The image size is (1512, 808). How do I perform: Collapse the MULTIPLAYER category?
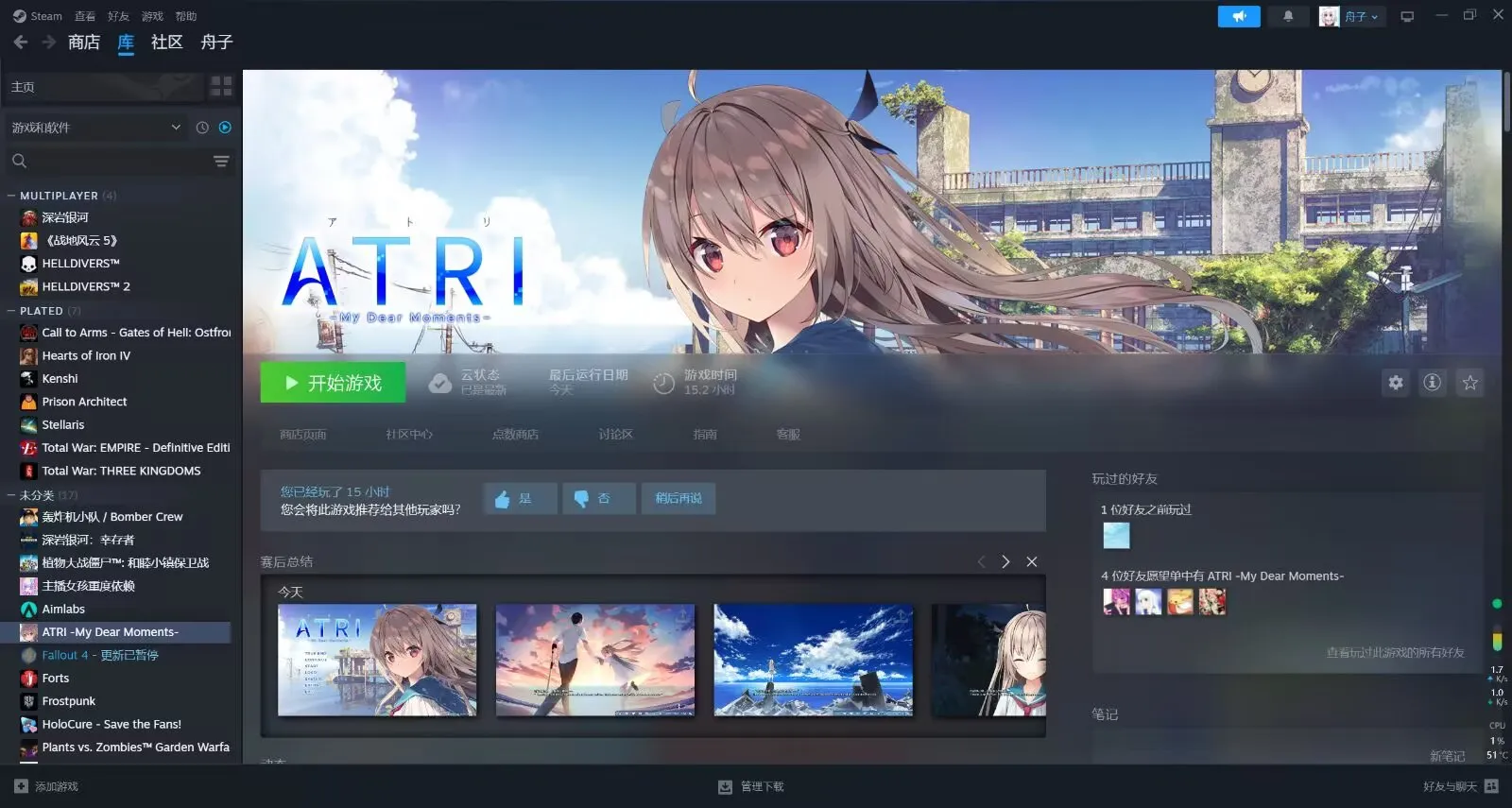point(11,197)
